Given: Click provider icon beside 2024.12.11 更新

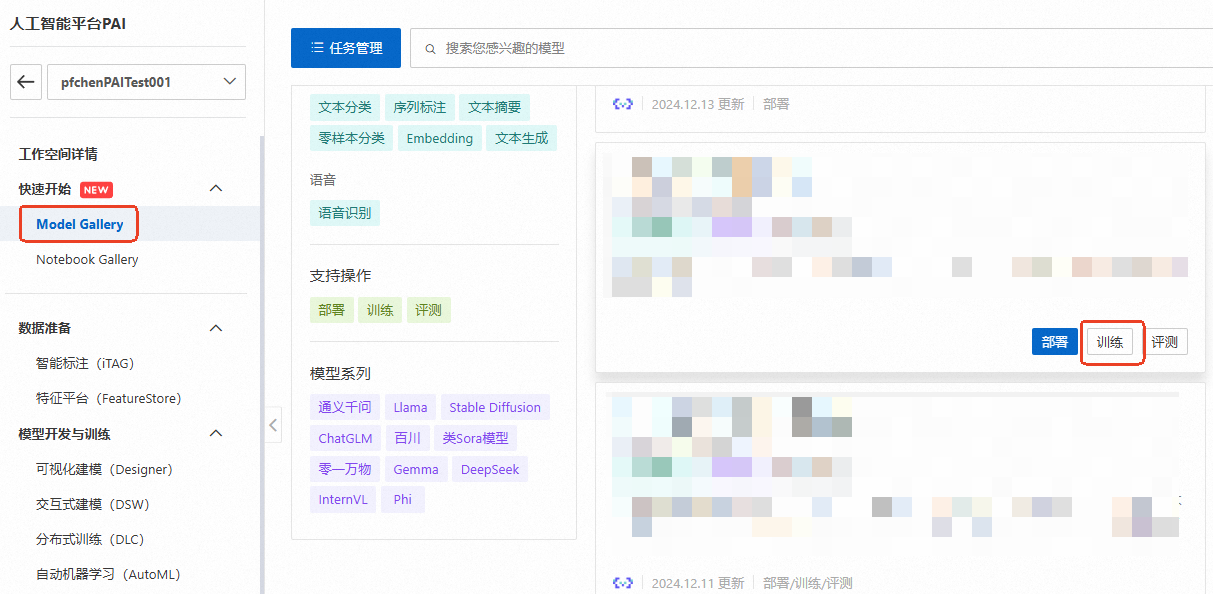Looking at the screenshot, I should point(623,583).
